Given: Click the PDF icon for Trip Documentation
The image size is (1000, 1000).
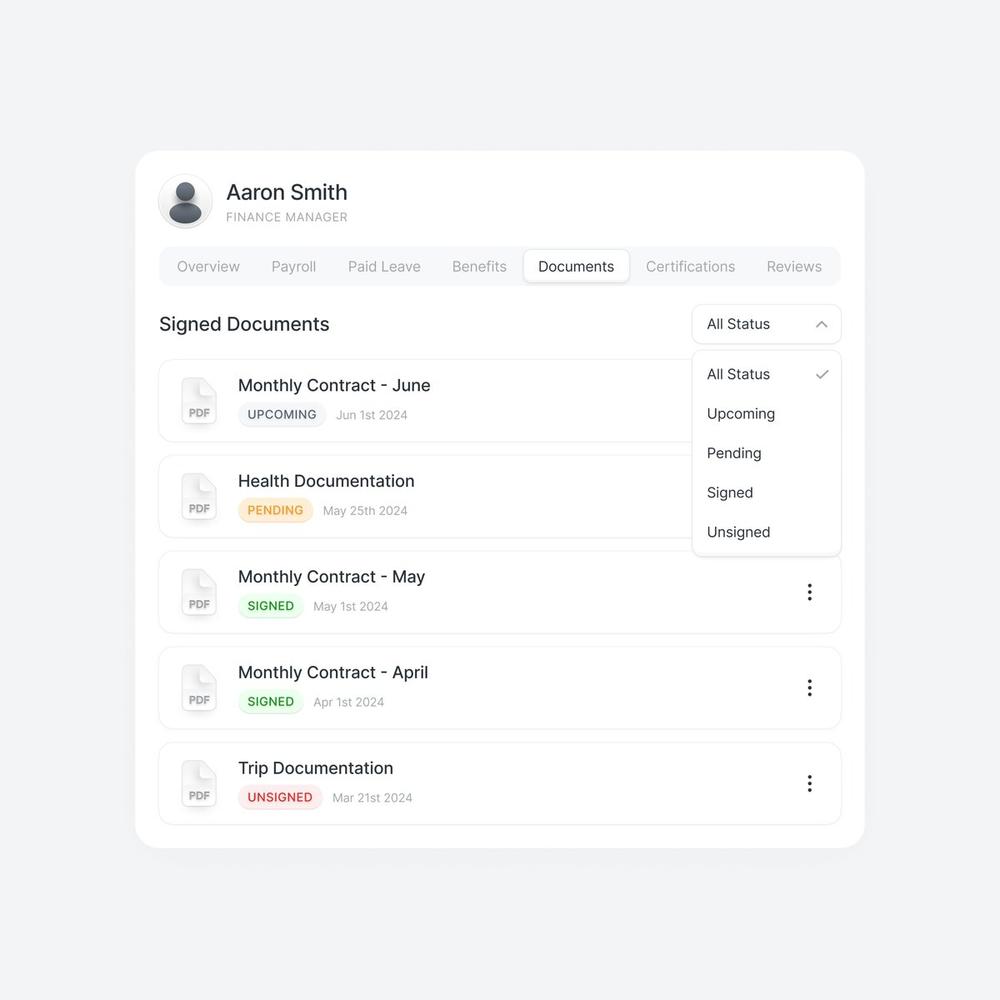Looking at the screenshot, I should pyautogui.click(x=199, y=783).
